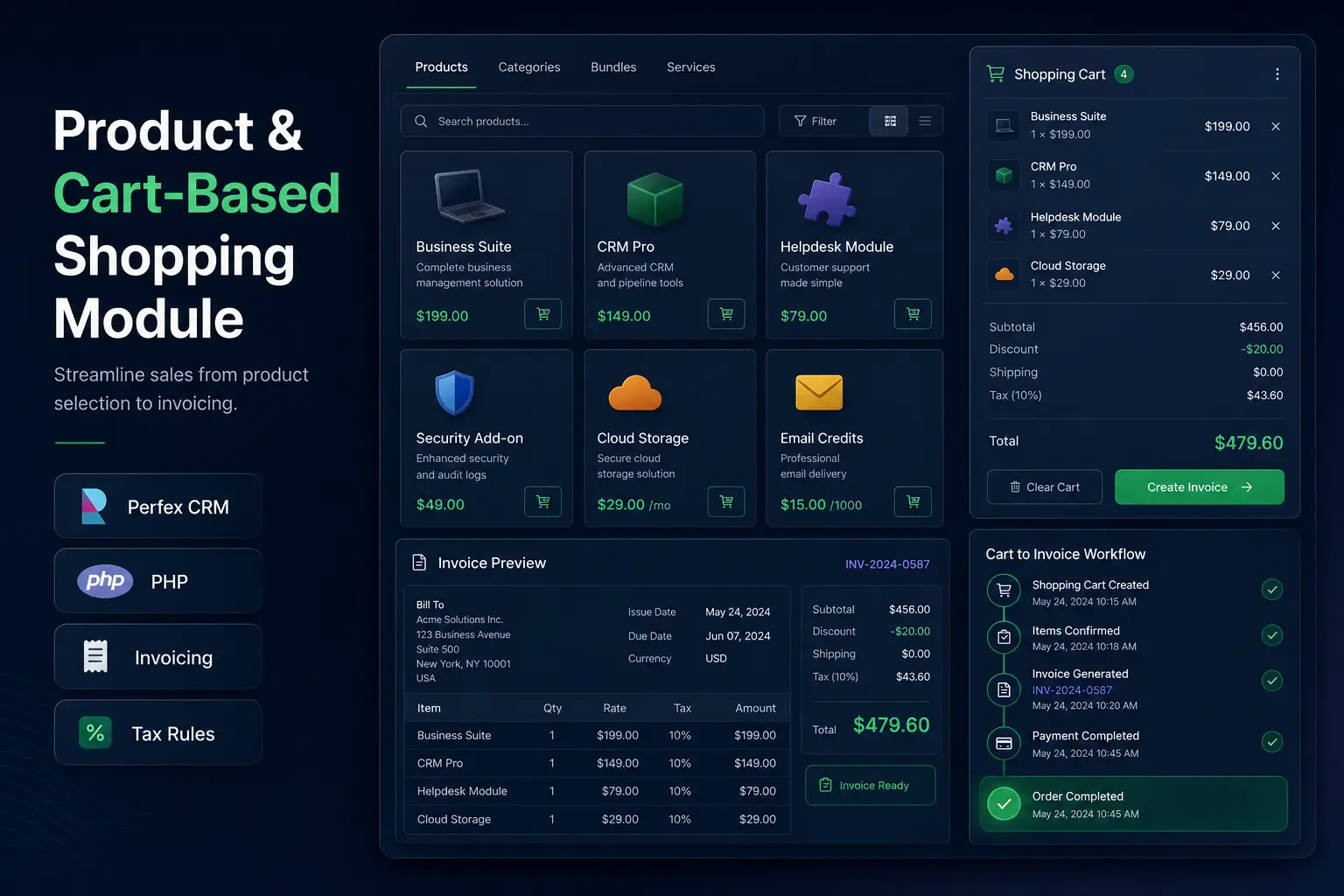Add Cloud Storage to cart

pyautogui.click(x=726, y=502)
